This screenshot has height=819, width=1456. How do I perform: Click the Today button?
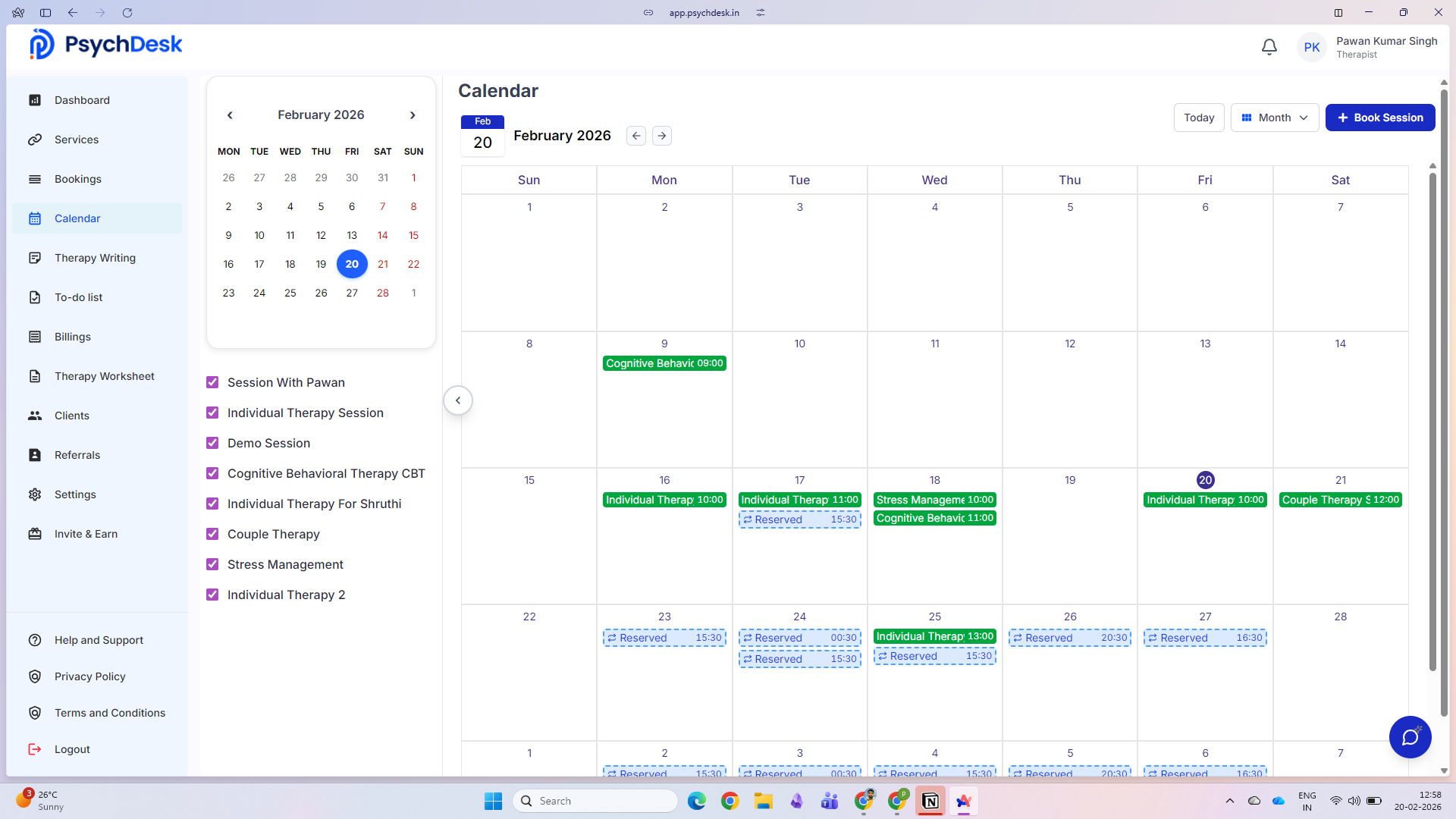(x=1198, y=118)
